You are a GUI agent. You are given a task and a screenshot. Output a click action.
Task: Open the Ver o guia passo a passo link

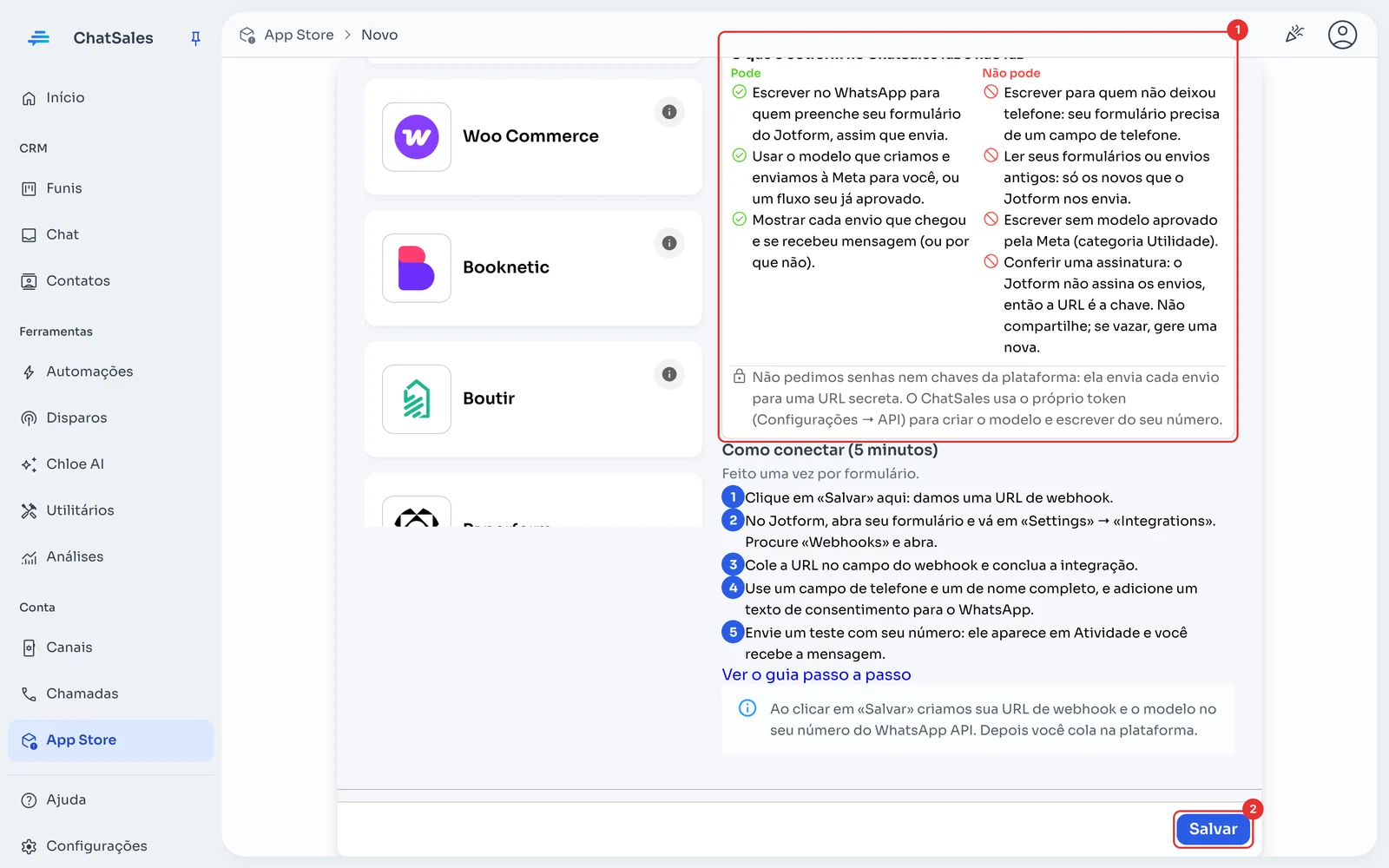coord(816,675)
